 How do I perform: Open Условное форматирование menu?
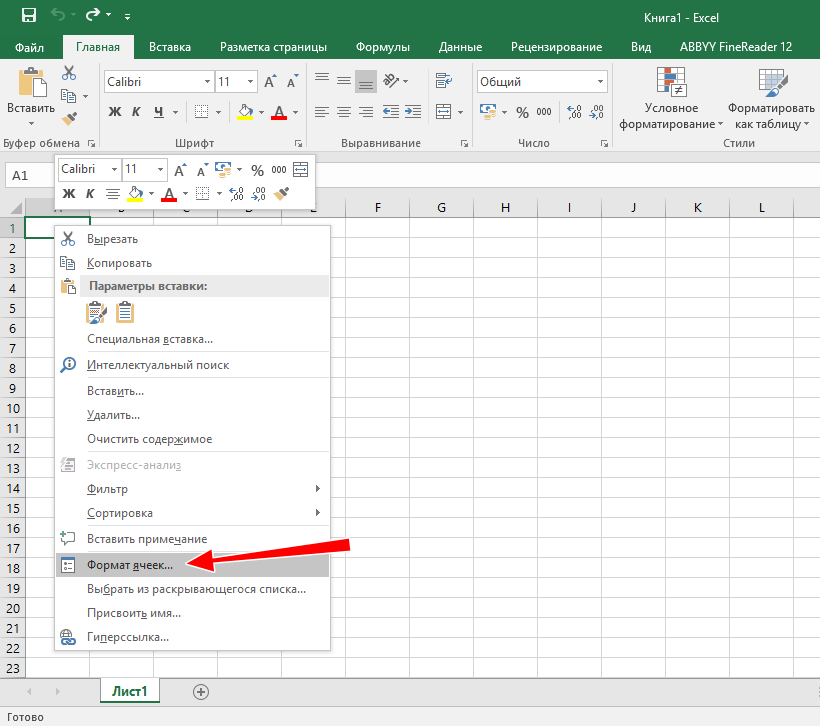click(671, 99)
